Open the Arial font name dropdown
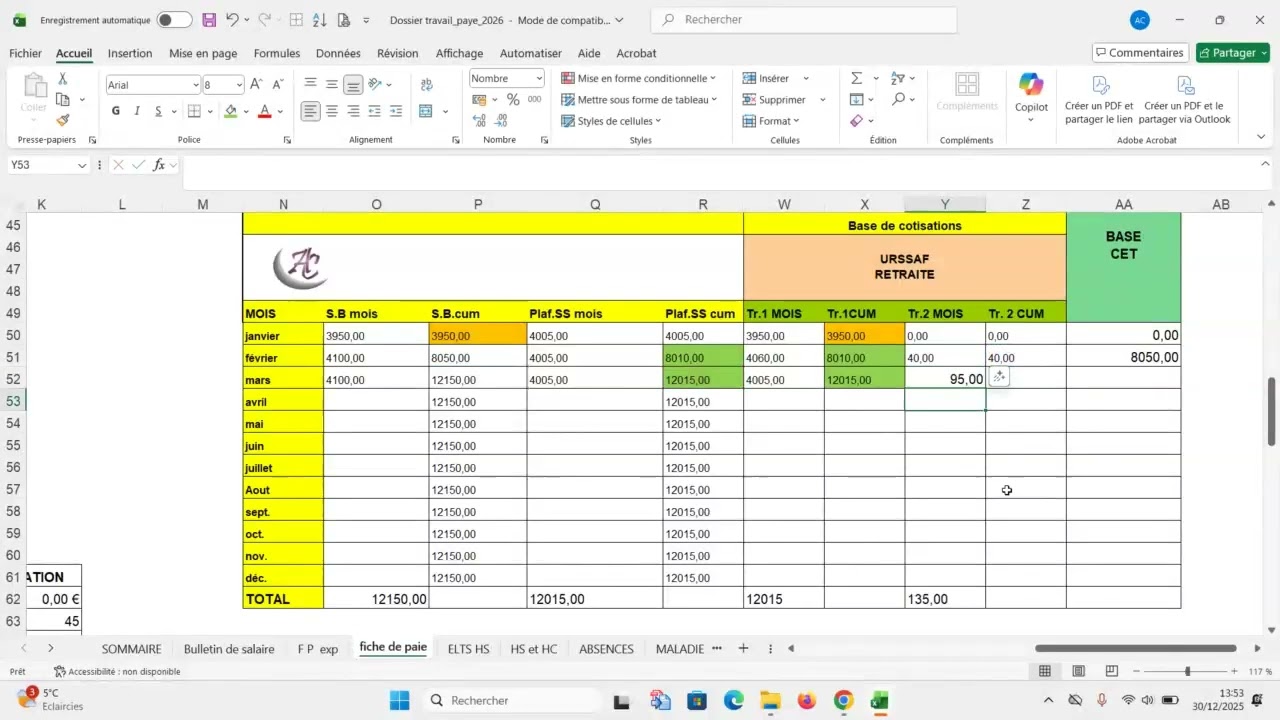 195,85
